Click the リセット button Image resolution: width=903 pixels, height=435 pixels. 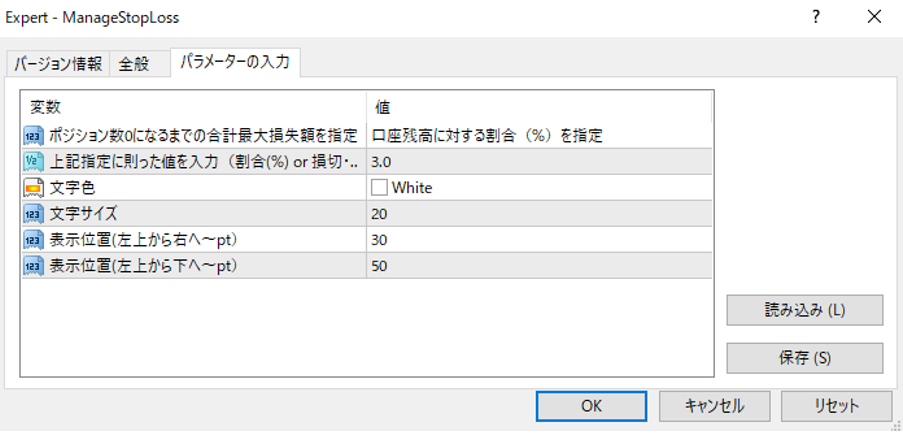click(x=836, y=405)
